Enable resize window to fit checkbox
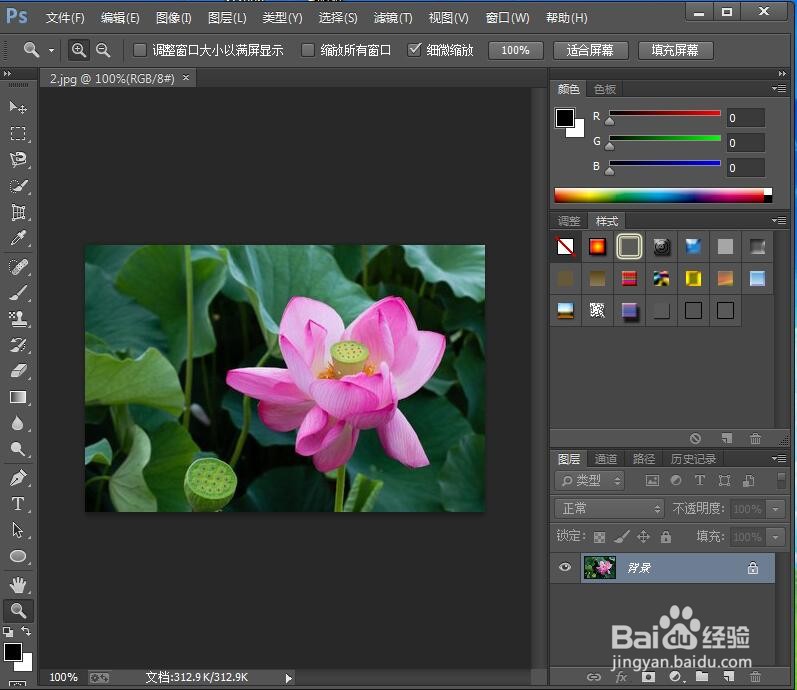The image size is (797, 690). coord(140,50)
